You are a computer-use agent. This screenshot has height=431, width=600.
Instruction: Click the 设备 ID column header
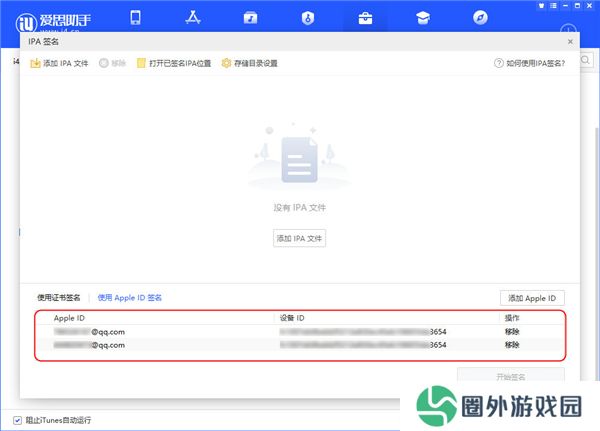click(292, 318)
